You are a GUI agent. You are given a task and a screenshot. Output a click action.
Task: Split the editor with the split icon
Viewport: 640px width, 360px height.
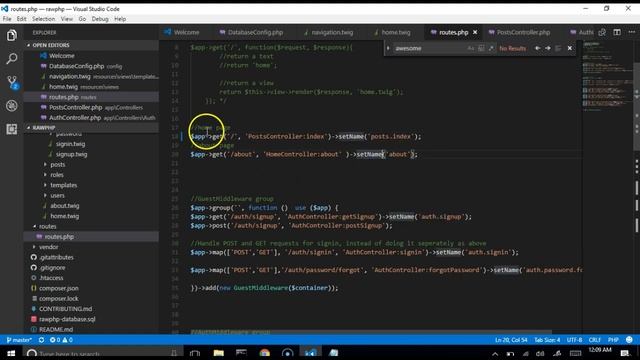click(617, 32)
